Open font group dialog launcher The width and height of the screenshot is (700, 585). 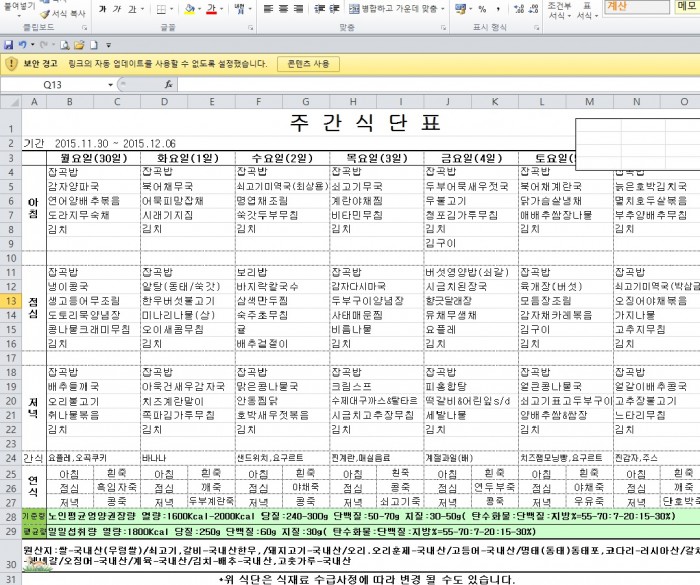(x=251, y=28)
